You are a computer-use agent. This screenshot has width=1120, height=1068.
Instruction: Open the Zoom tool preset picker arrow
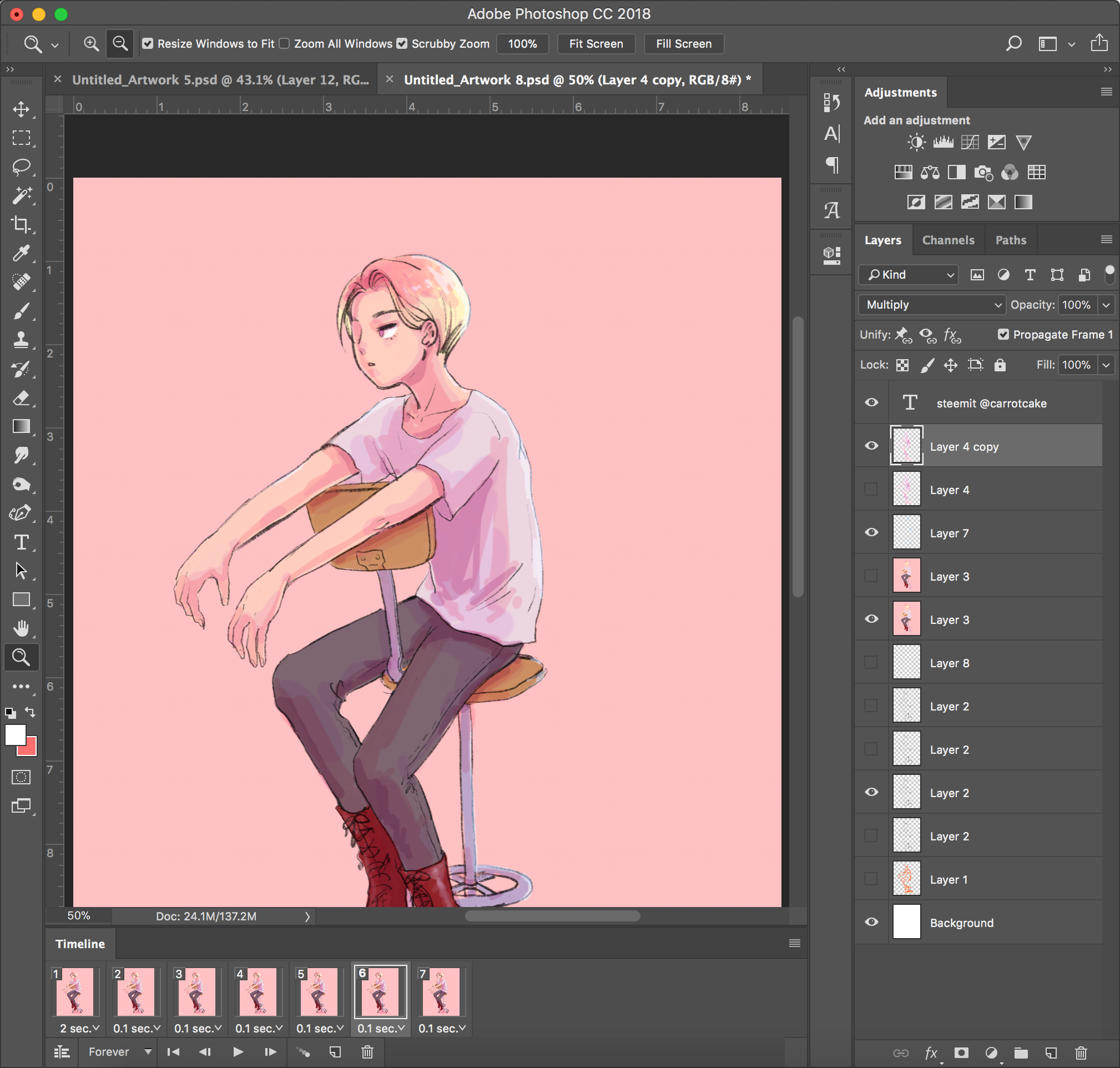pyautogui.click(x=54, y=45)
